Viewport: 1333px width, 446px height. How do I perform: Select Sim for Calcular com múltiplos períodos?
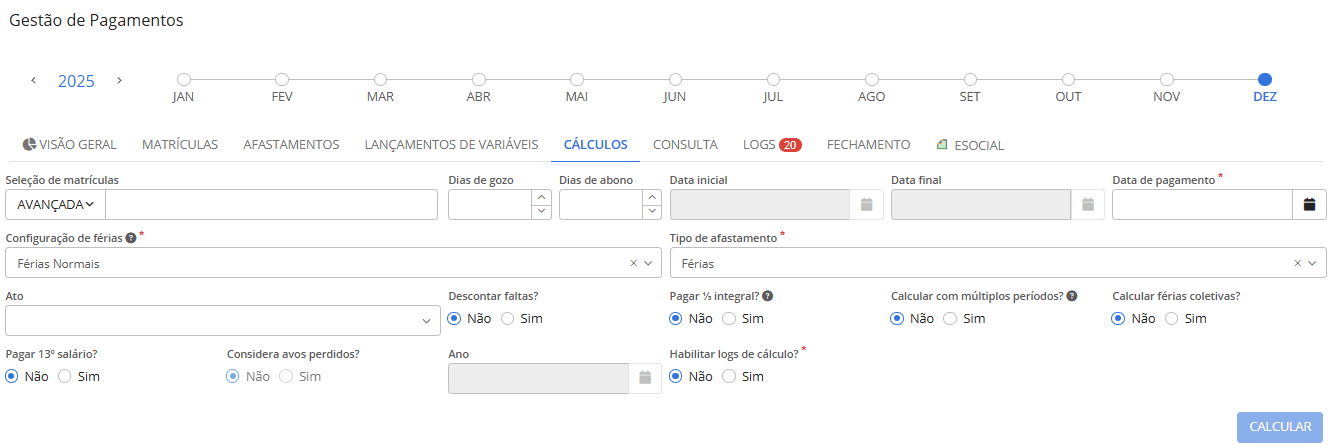[x=950, y=319]
